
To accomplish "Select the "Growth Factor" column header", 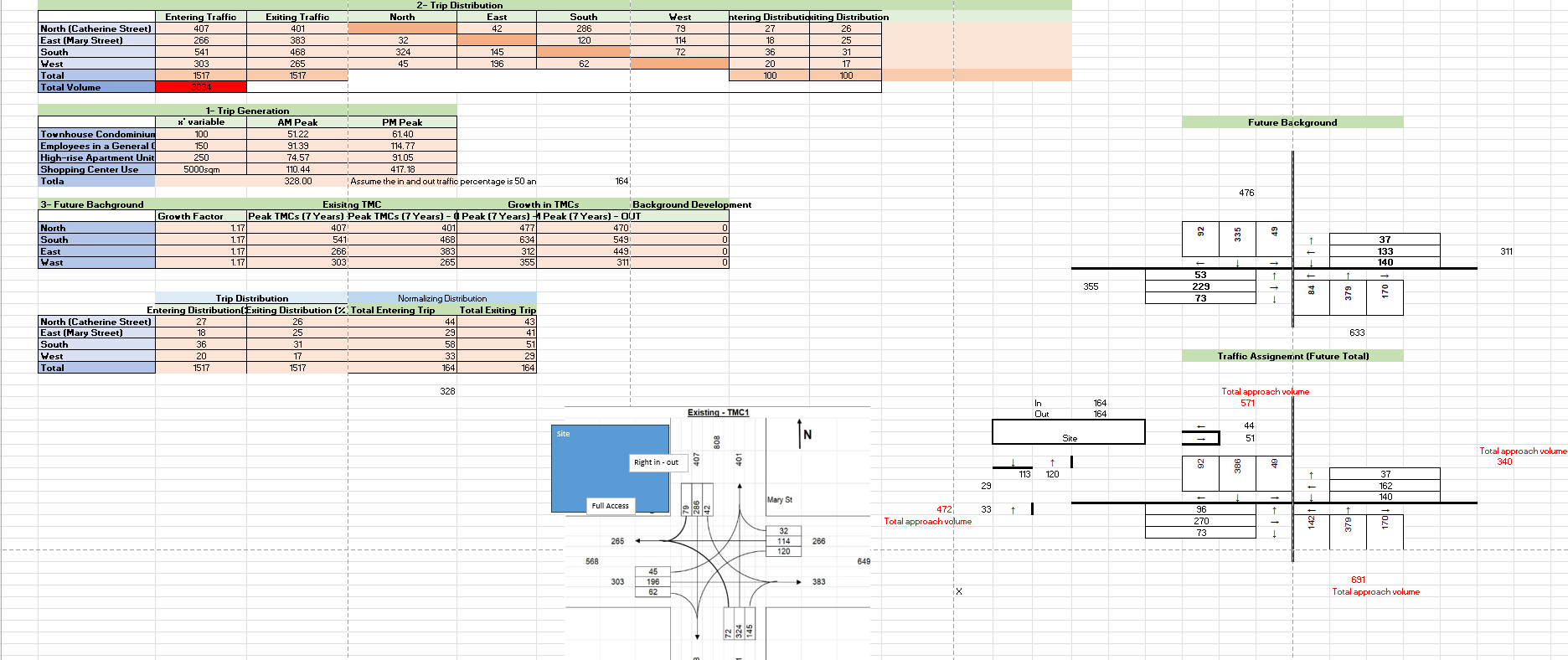I will point(191,216).
